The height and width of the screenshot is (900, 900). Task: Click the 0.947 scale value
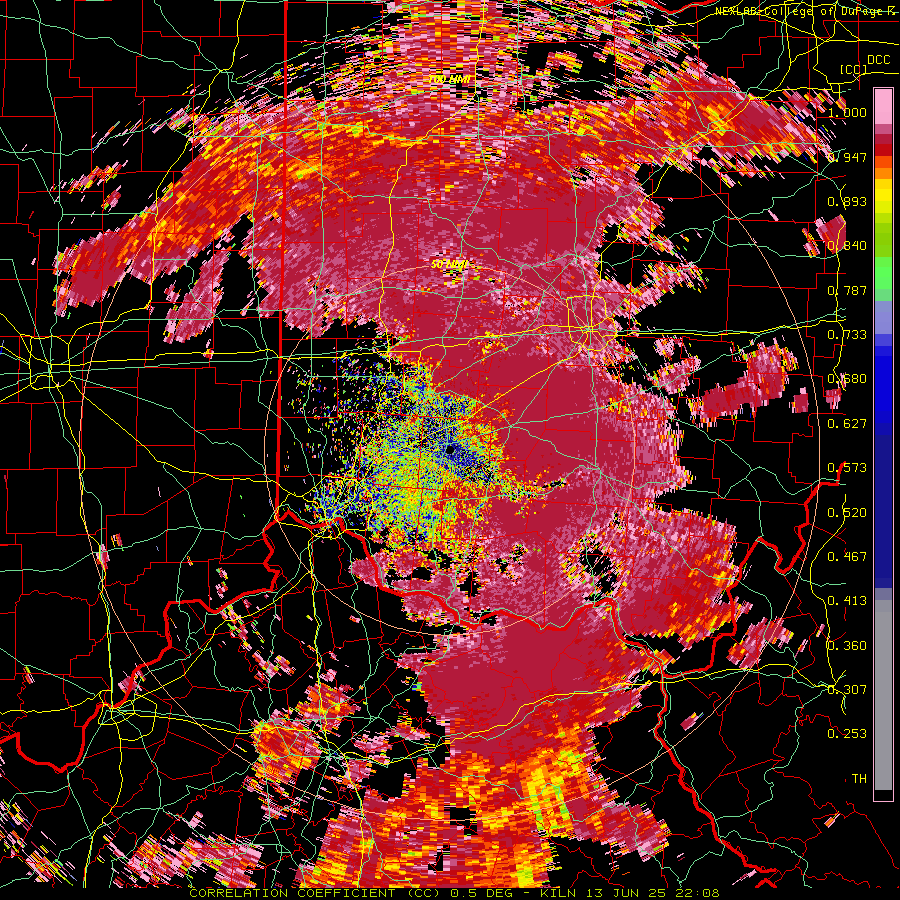(x=849, y=157)
